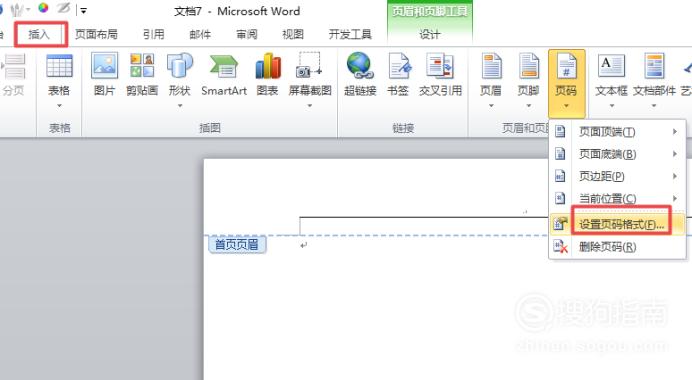Open the 剪贴画 clip art icon
Screen dimensions: 692x380
pyautogui.click(x=142, y=66)
